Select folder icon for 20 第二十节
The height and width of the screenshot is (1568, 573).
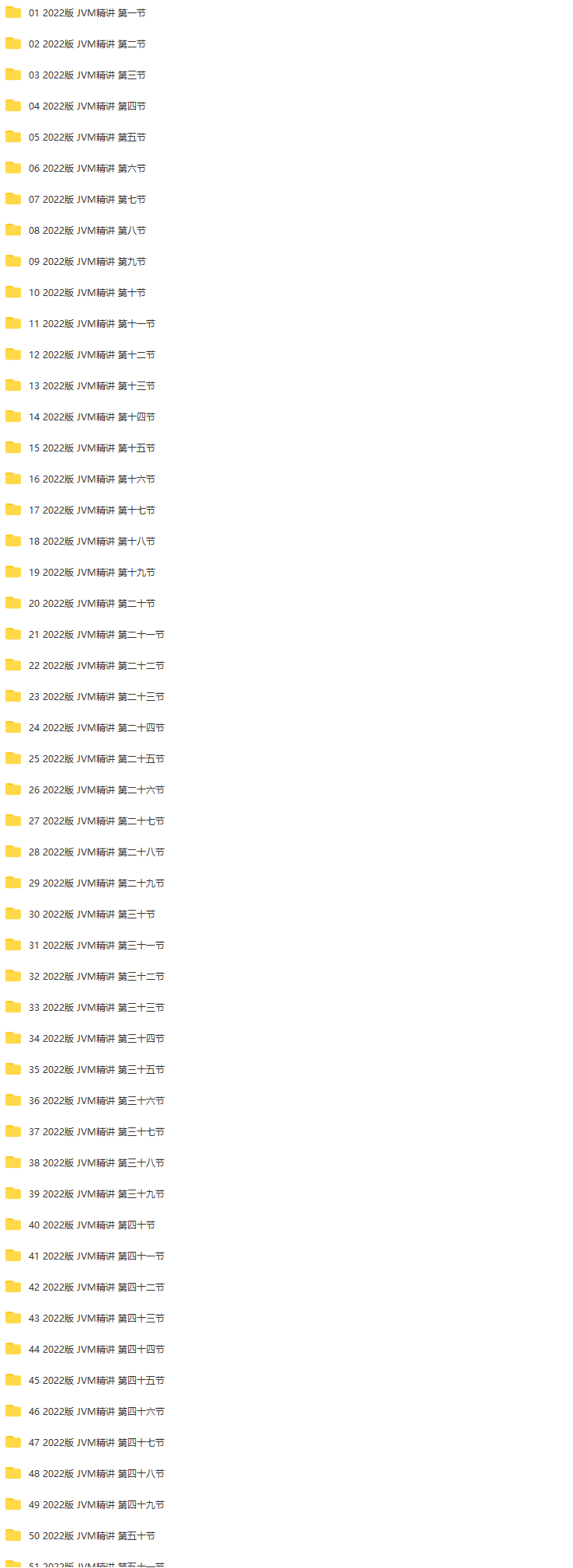(x=13, y=603)
